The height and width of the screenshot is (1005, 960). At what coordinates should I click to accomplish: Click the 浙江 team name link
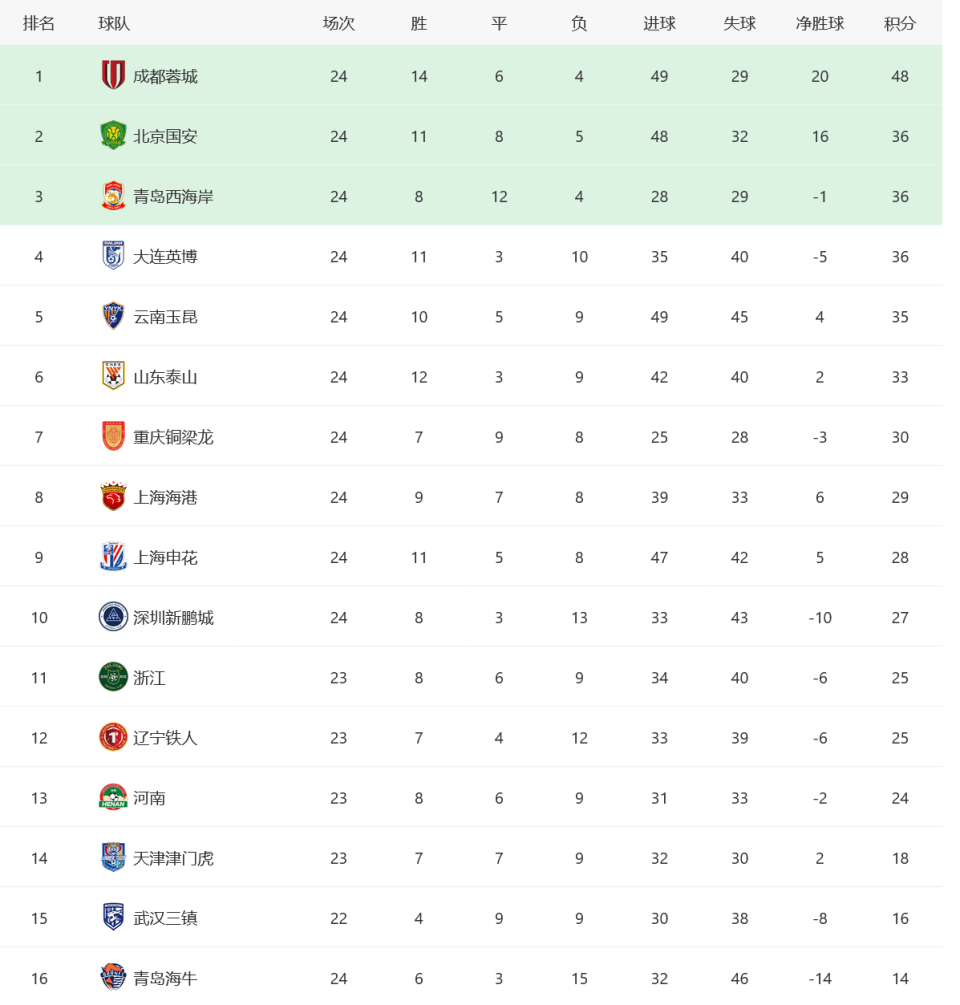[149, 677]
